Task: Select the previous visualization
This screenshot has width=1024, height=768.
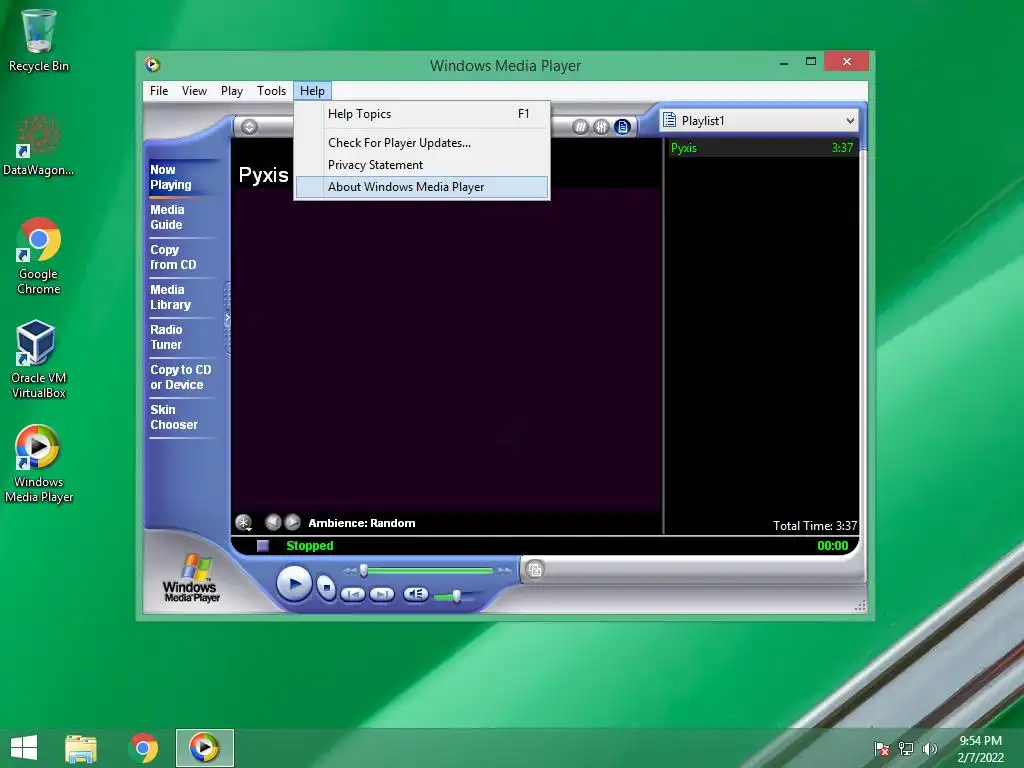Action: click(x=273, y=522)
